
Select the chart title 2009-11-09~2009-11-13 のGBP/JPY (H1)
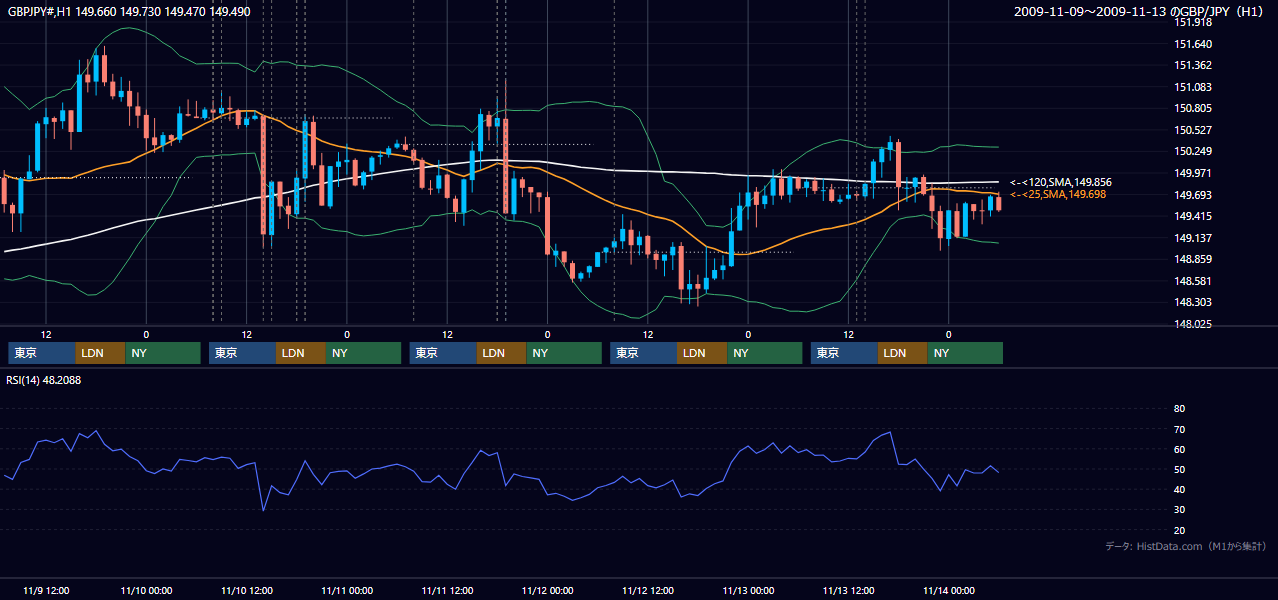click(x=1140, y=11)
